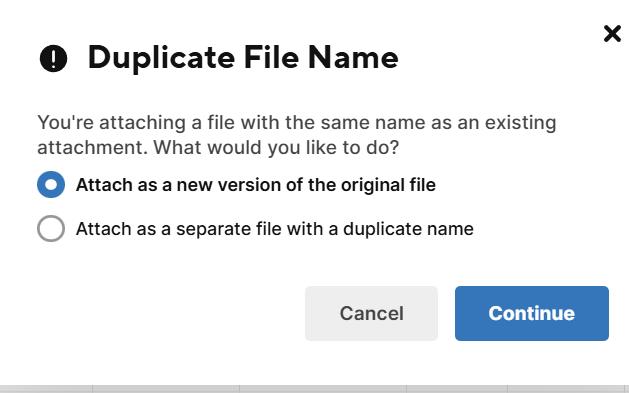Select the new version radio button
The width and height of the screenshot is (629, 393).
coord(51,184)
